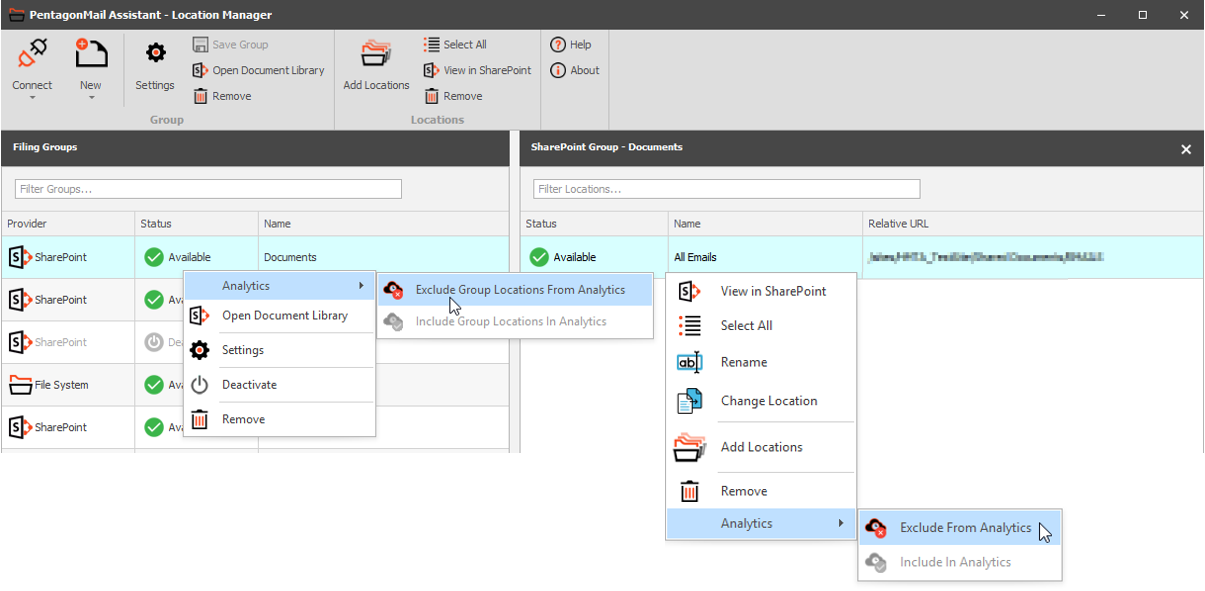
Task: Click Open Document Library in ribbon
Action: (259, 71)
